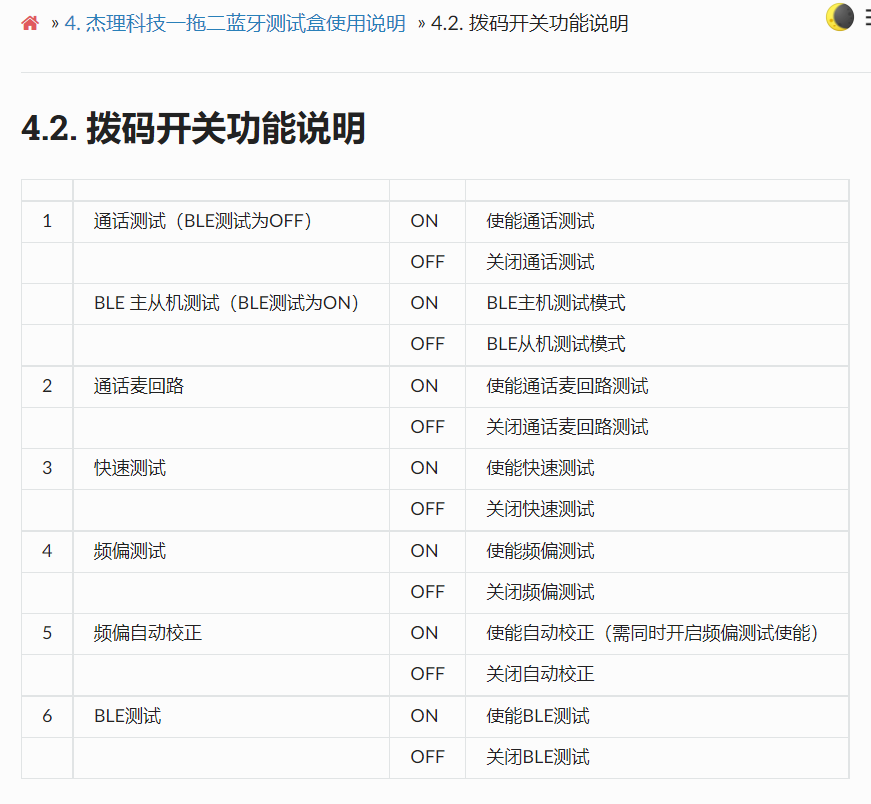Click switch number 5 in the table
Image resolution: width=871 pixels, height=804 pixels.
click(x=47, y=633)
